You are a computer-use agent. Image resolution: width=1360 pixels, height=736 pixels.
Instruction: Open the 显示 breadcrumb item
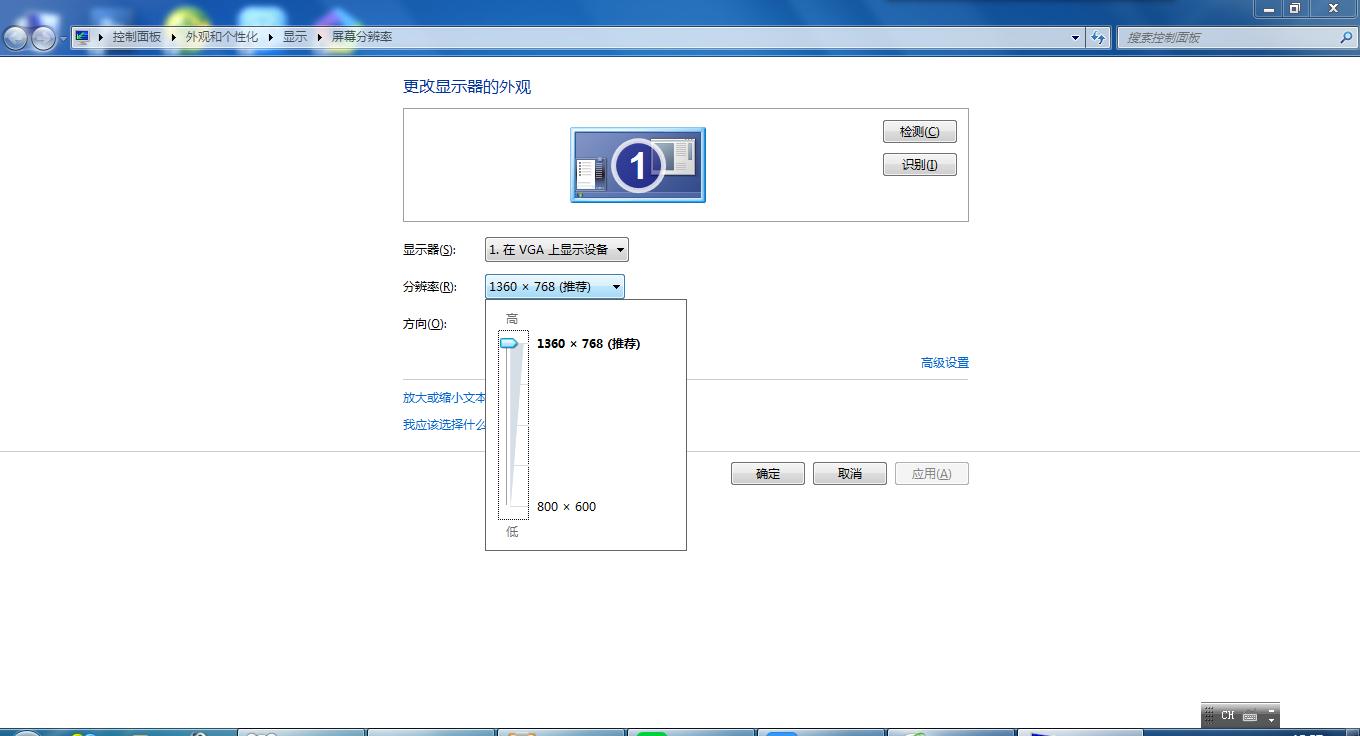tap(295, 37)
